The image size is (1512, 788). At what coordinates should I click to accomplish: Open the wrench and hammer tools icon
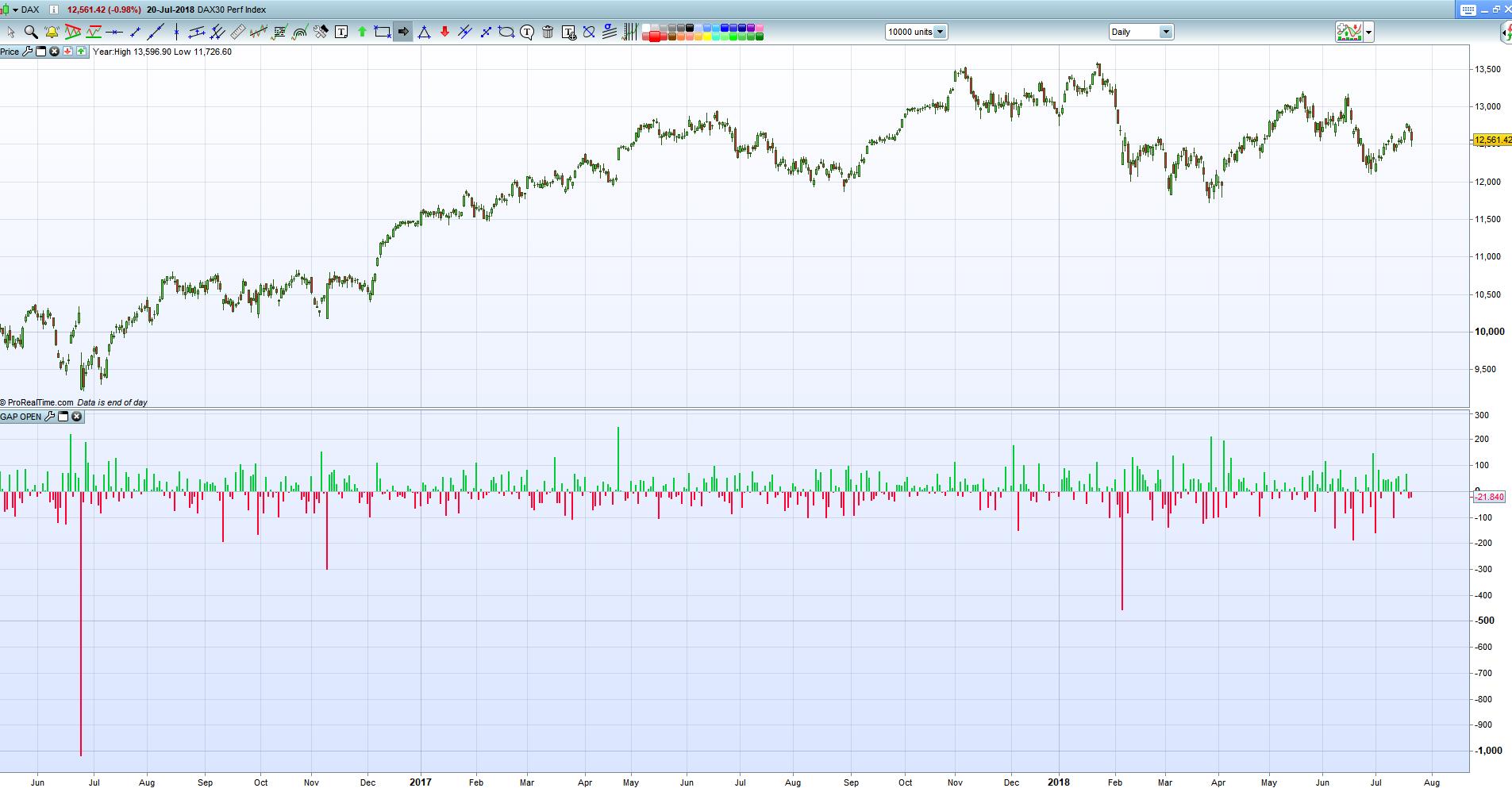(321, 33)
